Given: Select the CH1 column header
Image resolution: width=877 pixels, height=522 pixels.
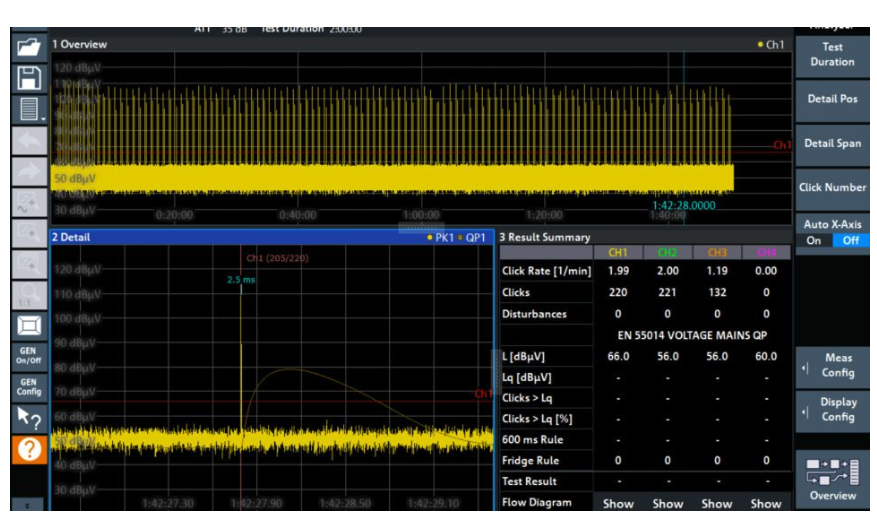Looking at the screenshot, I should pos(618,253).
